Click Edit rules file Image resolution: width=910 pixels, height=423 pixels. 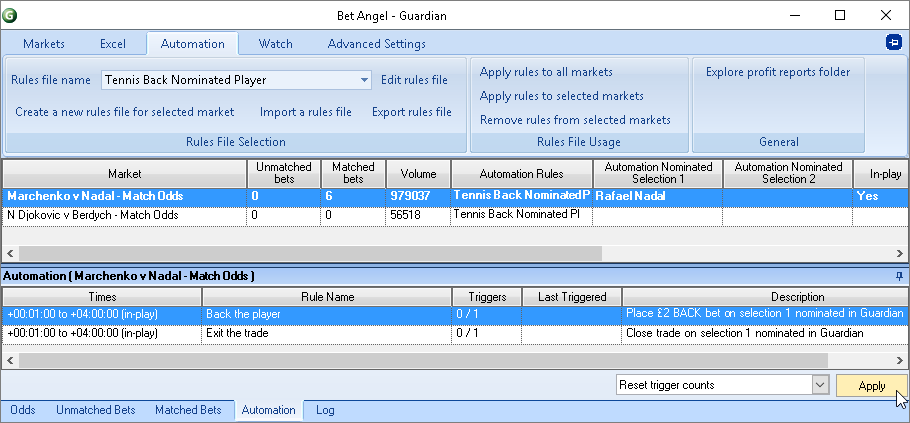(x=414, y=80)
